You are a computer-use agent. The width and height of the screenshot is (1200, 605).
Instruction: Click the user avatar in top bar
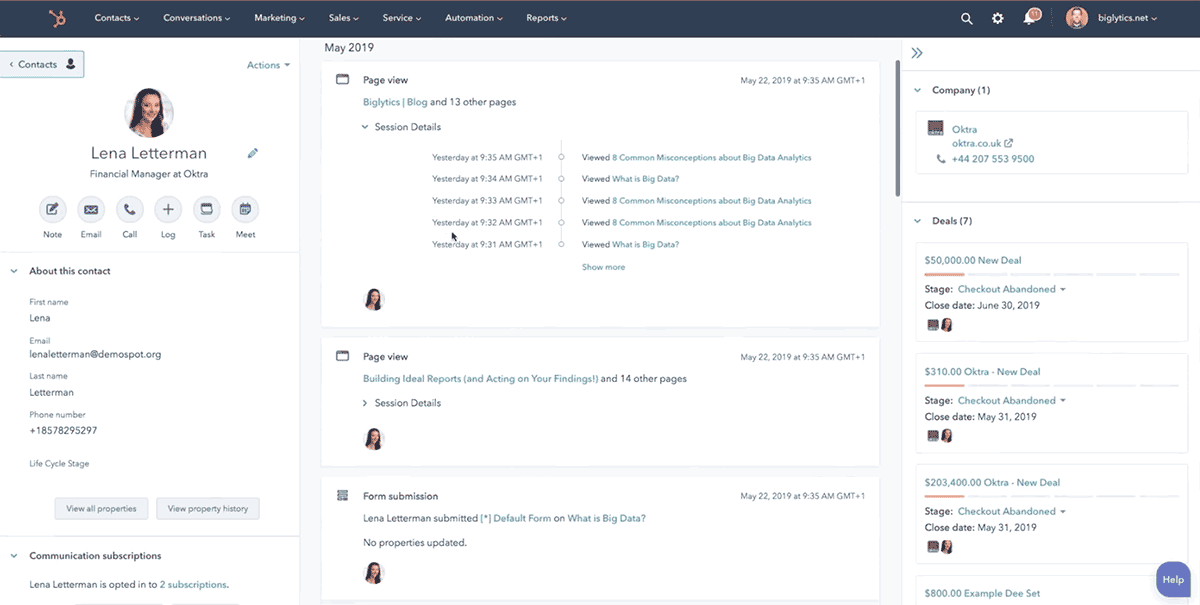point(1076,18)
